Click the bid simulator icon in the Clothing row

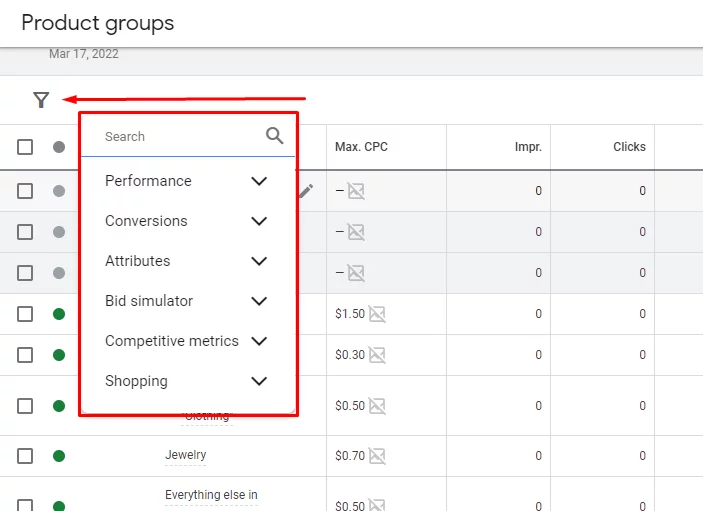coord(377,406)
